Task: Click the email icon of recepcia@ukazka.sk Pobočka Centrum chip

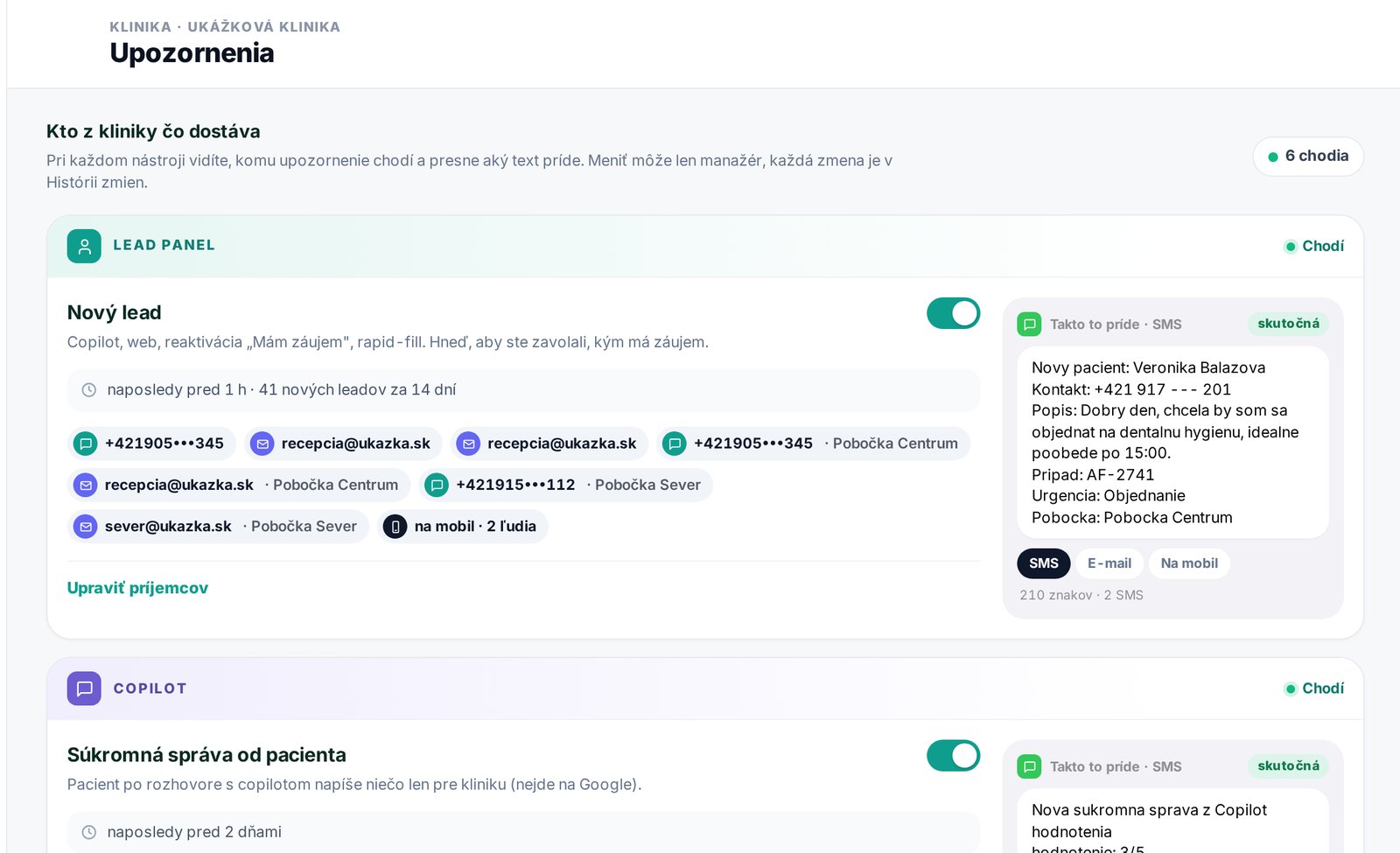Action: point(86,485)
